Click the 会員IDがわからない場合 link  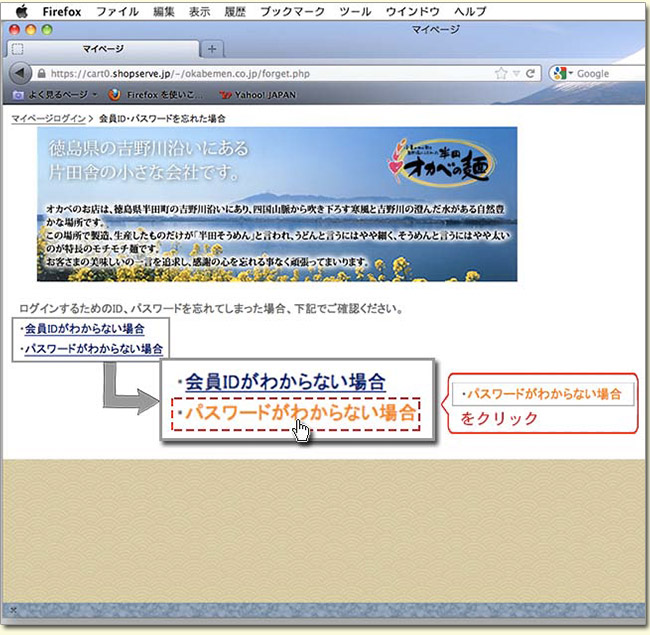(x=84, y=329)
